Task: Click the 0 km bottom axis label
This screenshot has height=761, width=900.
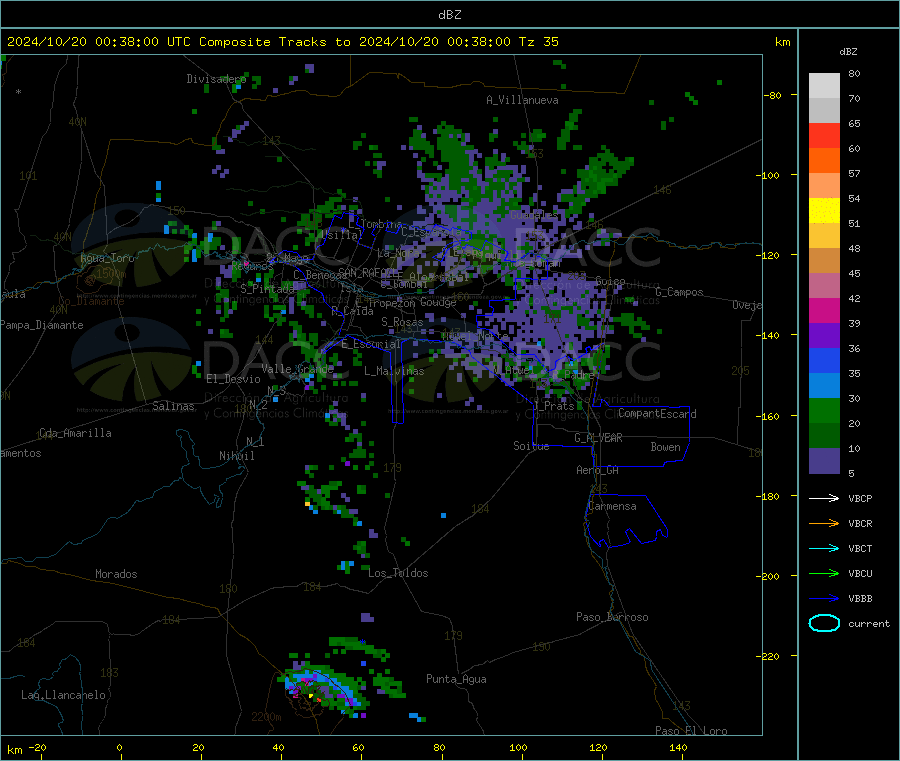Action: pos(119,747)
